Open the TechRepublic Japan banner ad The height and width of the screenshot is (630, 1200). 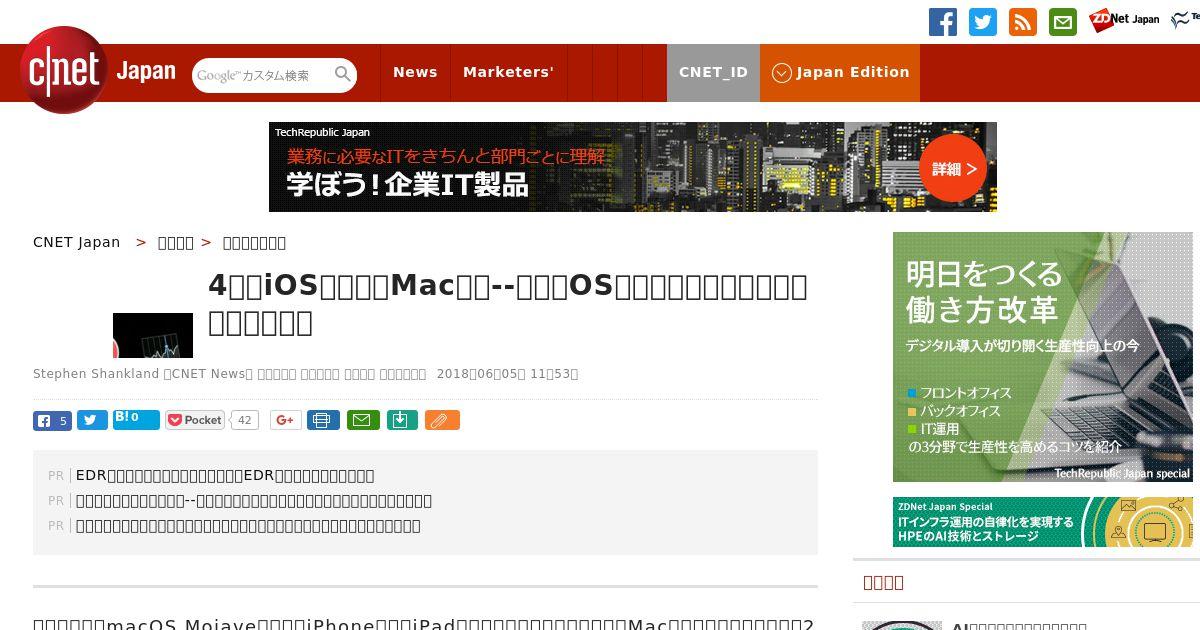(x=633, y=167)
